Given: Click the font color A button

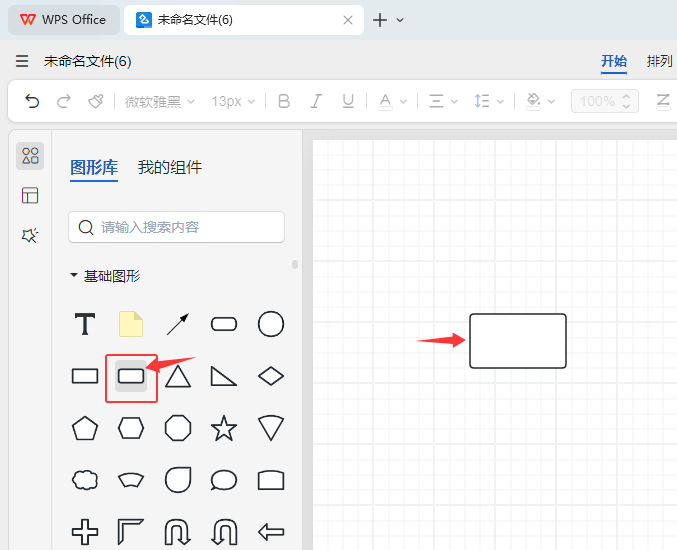Looking at the screenshot, I should [385, 101].
